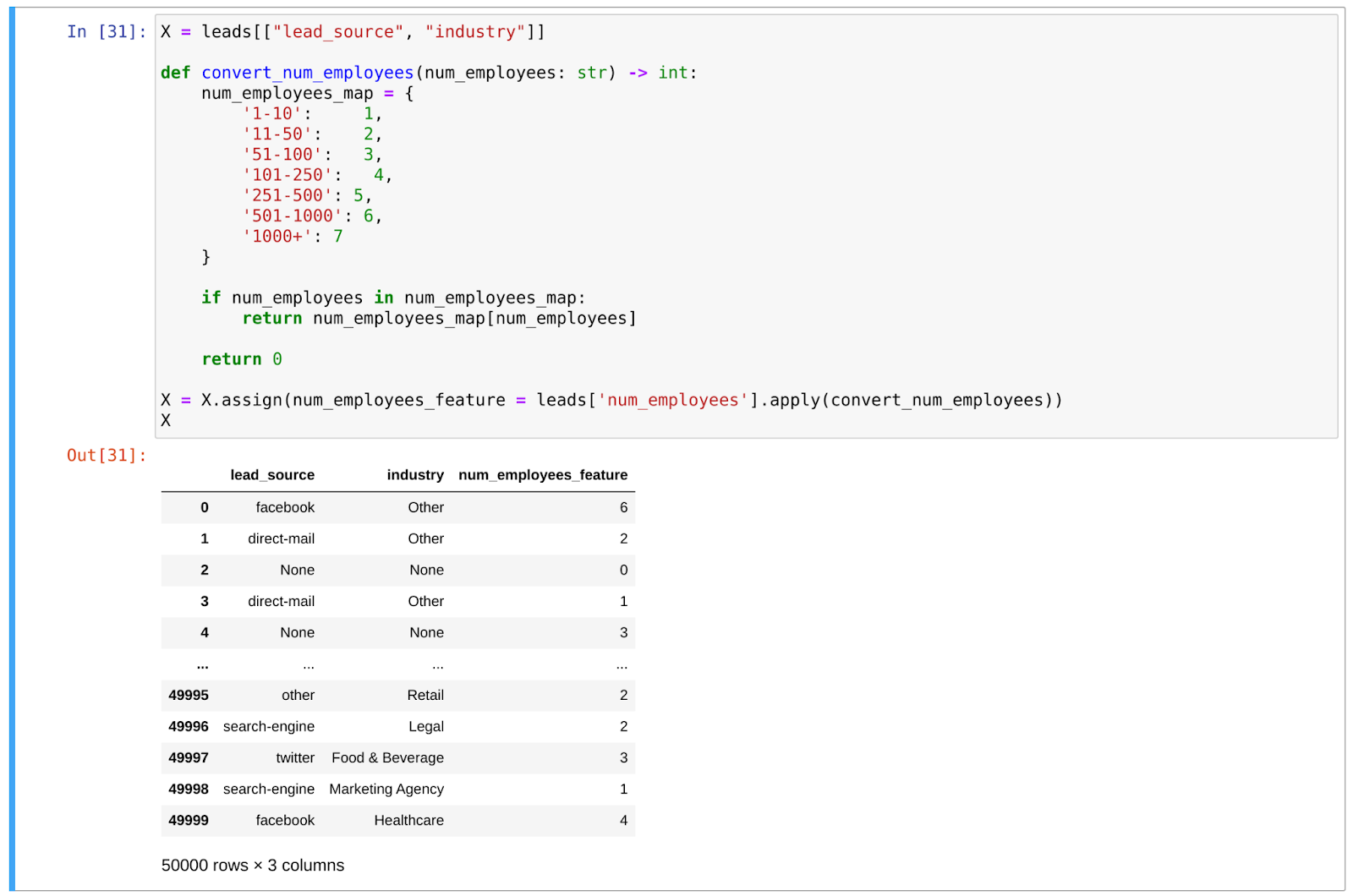Click 'other' in row 49995
The width and height of the screenshot is (1353, 896).
point(299,695)
